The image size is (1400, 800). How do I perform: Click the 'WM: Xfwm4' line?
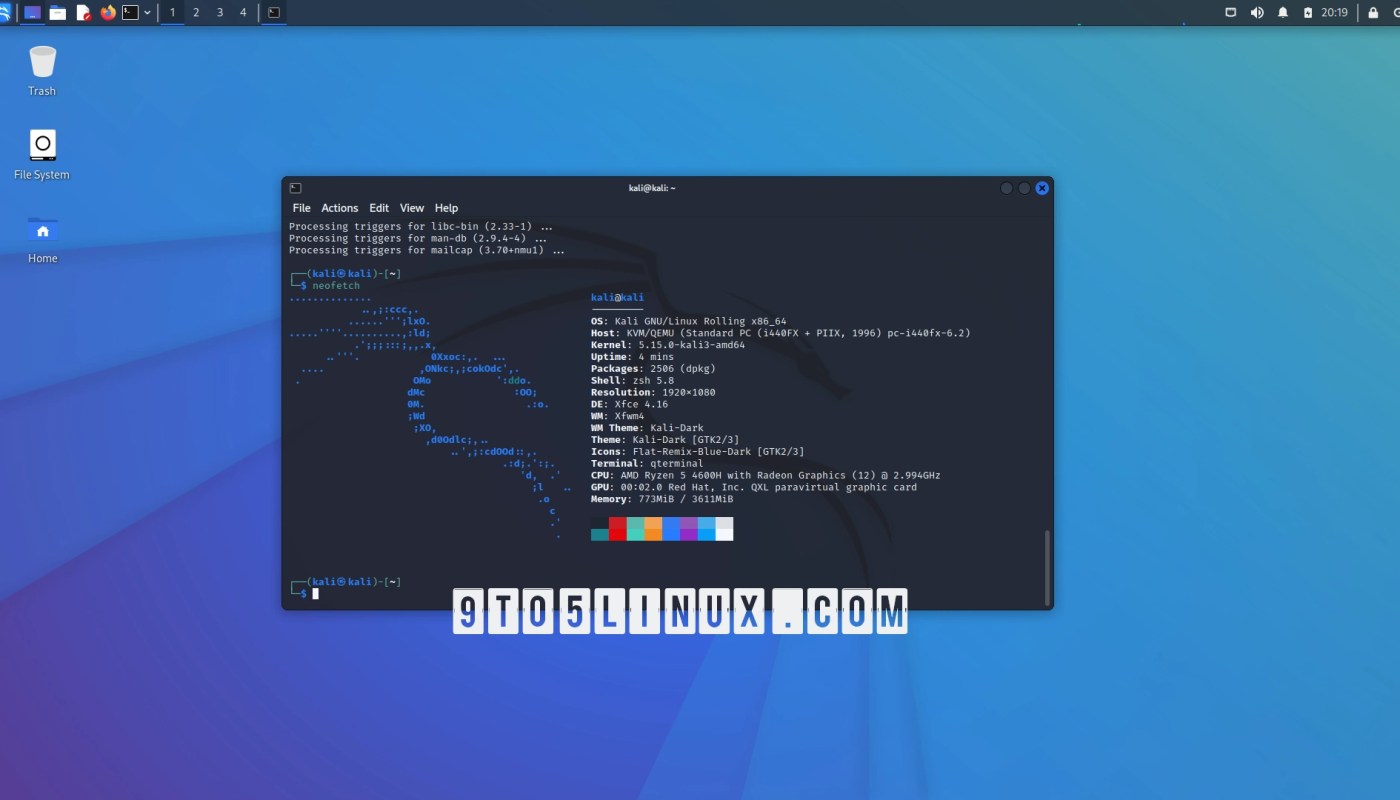pos(617,416)
